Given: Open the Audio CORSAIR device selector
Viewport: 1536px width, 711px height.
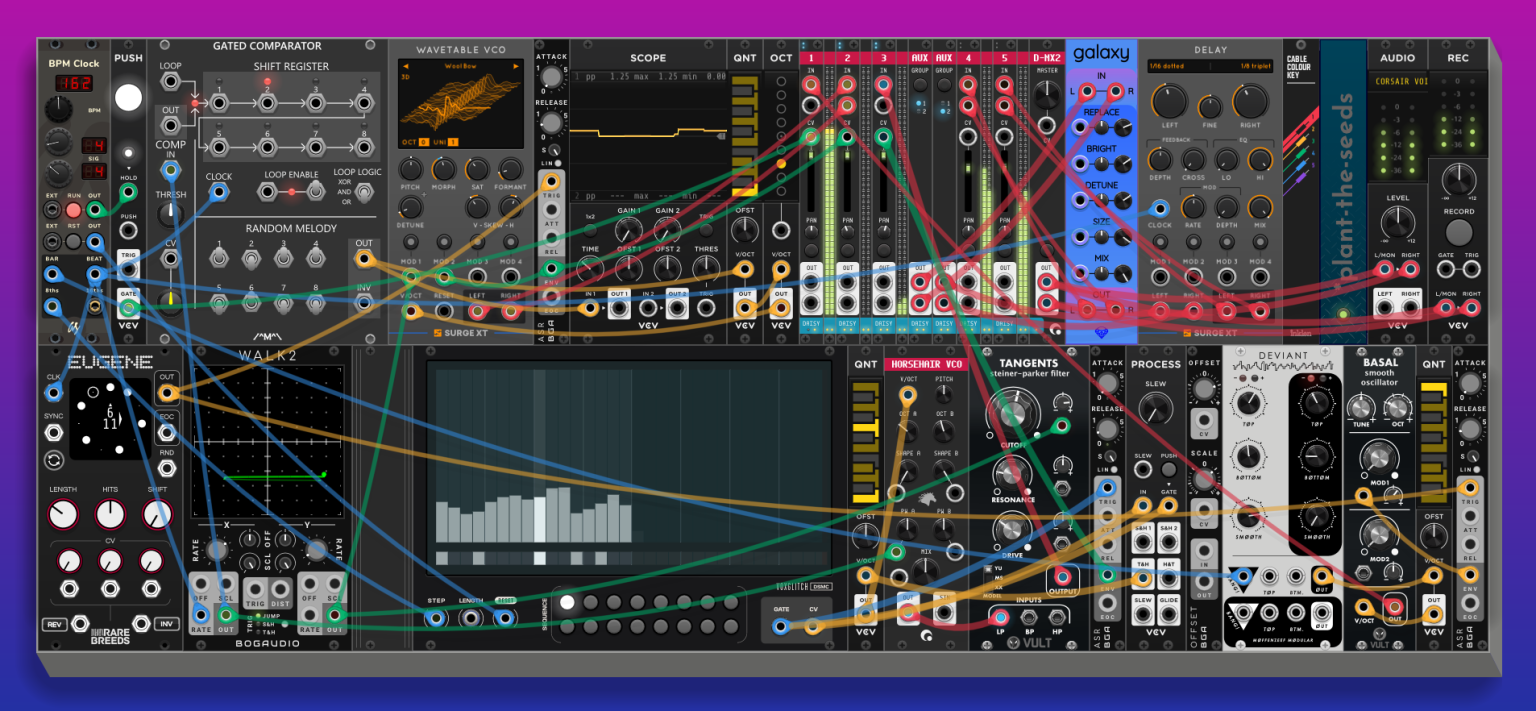Looking at the screenshot, I should point(1397,81).
